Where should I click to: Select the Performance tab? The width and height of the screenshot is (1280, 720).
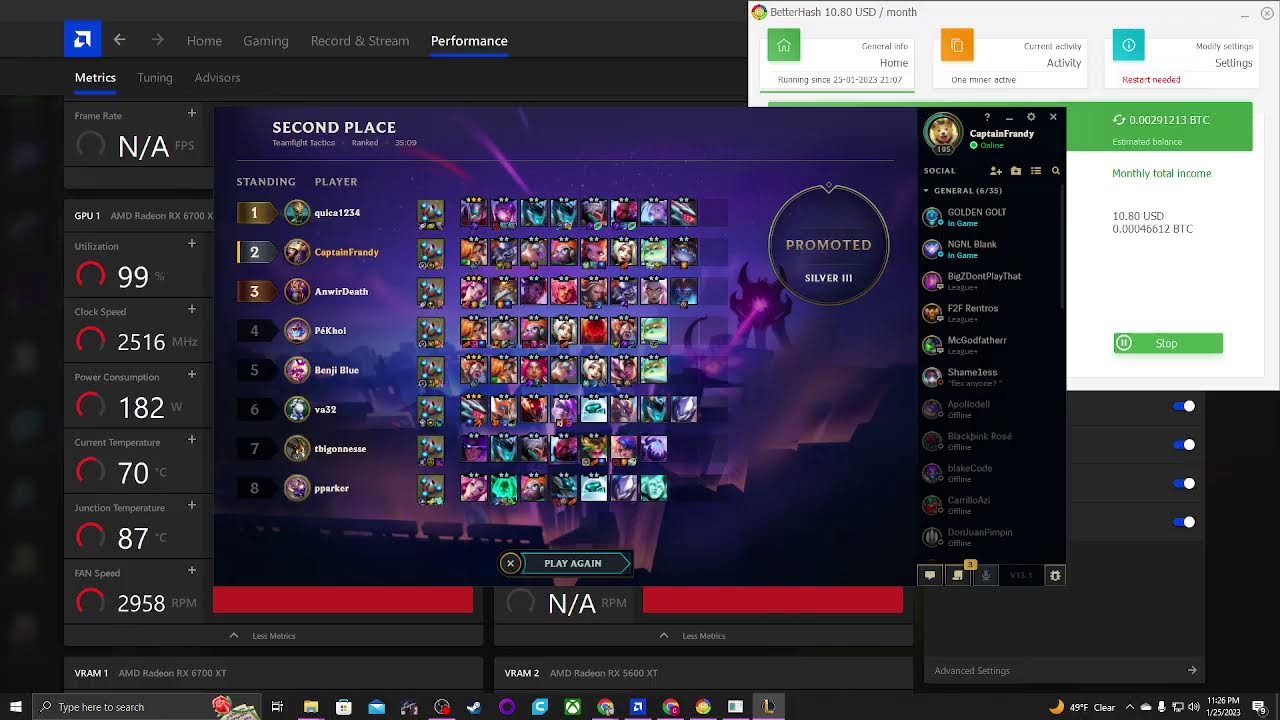tap(469, 41)
